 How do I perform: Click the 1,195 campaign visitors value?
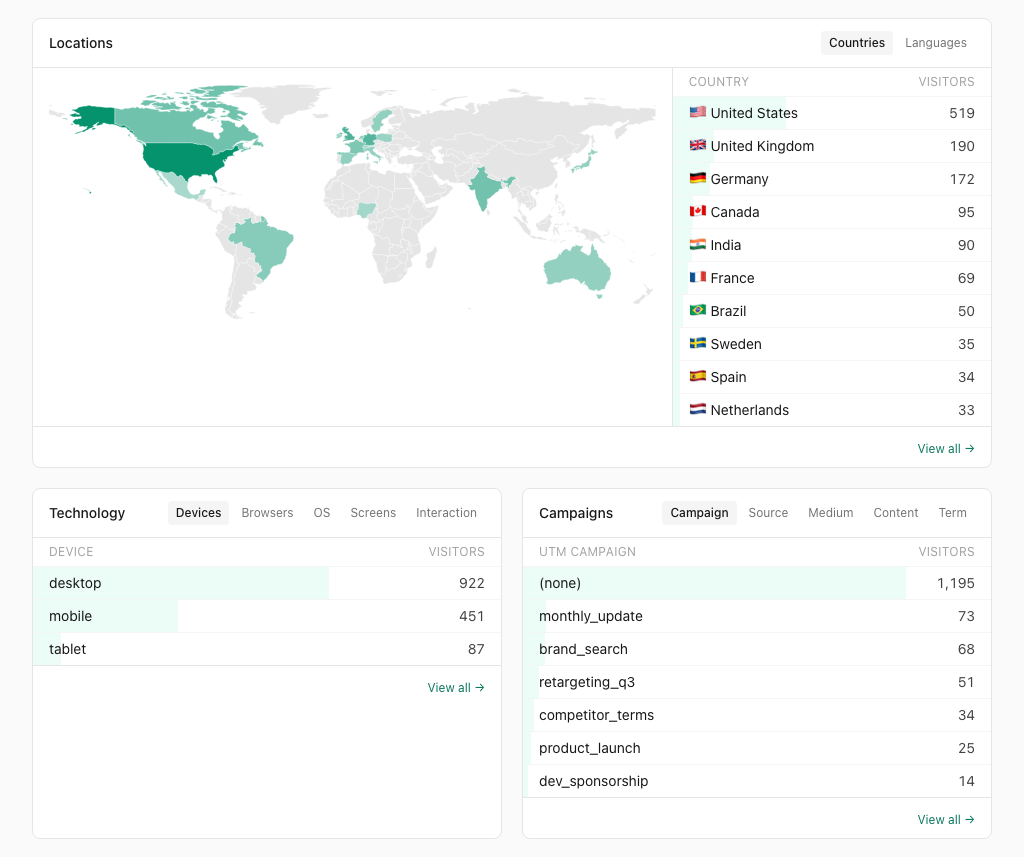point(955,583)
